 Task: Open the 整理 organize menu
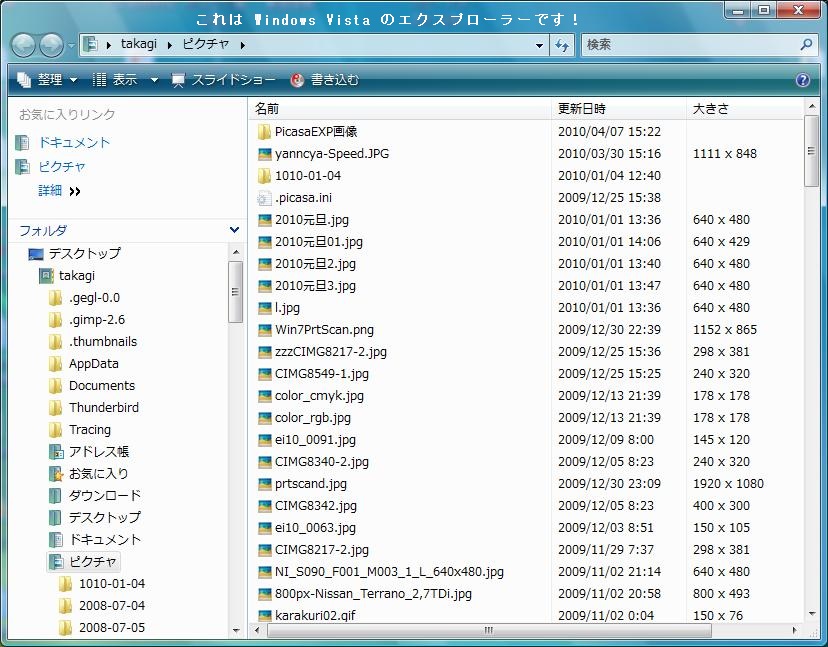pyautogui.click(x=47, y=80)
